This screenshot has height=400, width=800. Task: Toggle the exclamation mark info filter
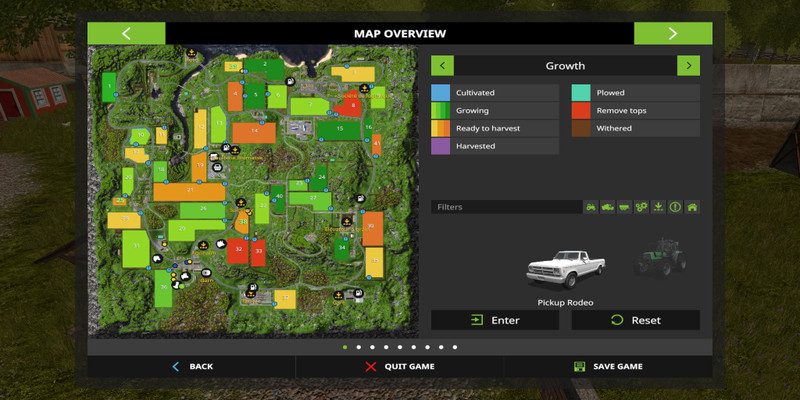[x=675, y=207]
